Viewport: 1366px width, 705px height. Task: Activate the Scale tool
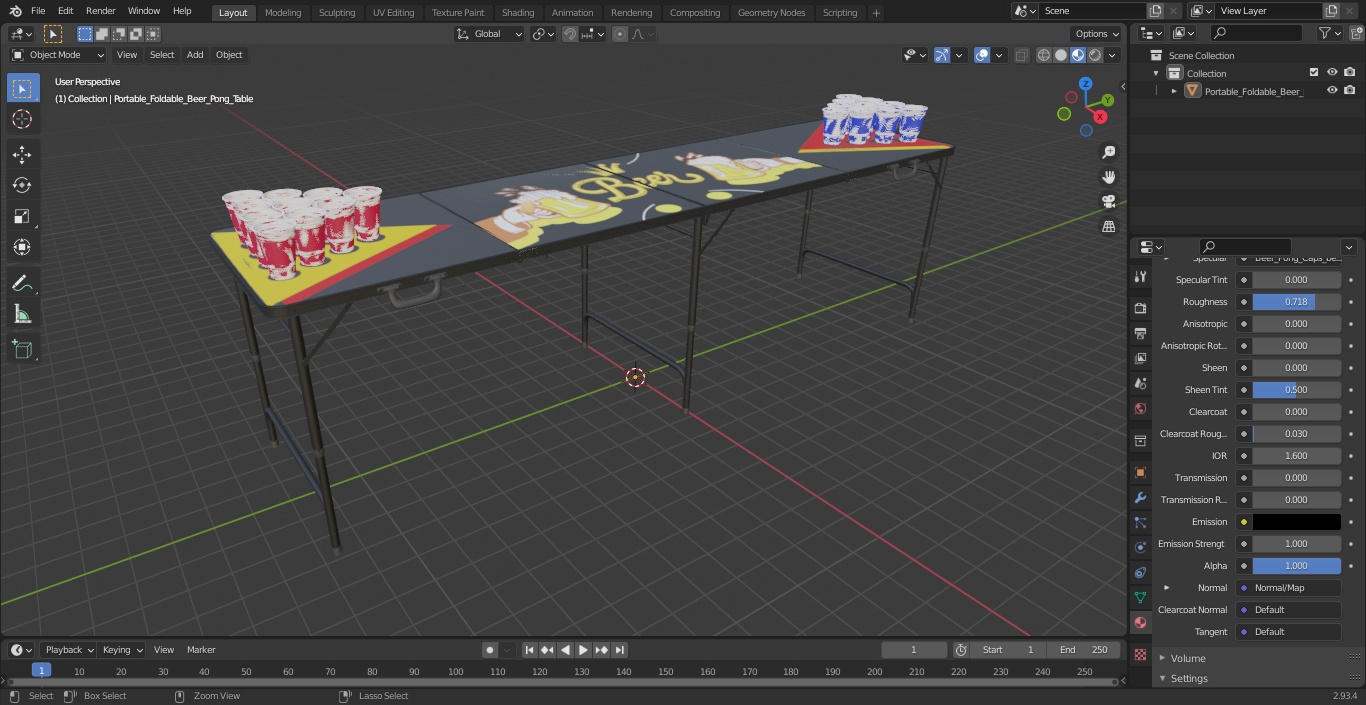pos(22,216)
